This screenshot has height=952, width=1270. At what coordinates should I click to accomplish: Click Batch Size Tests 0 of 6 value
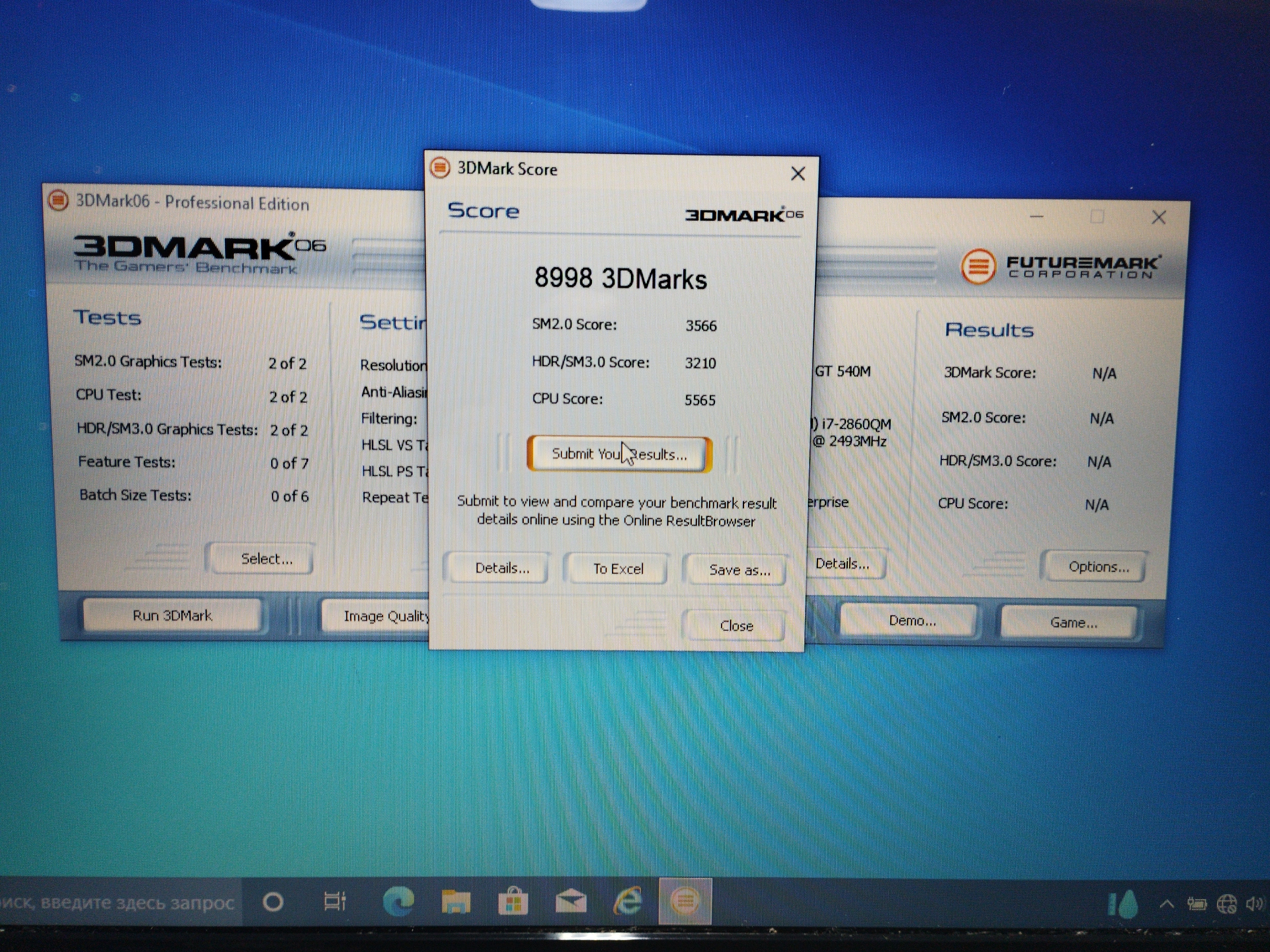point(290,496)
